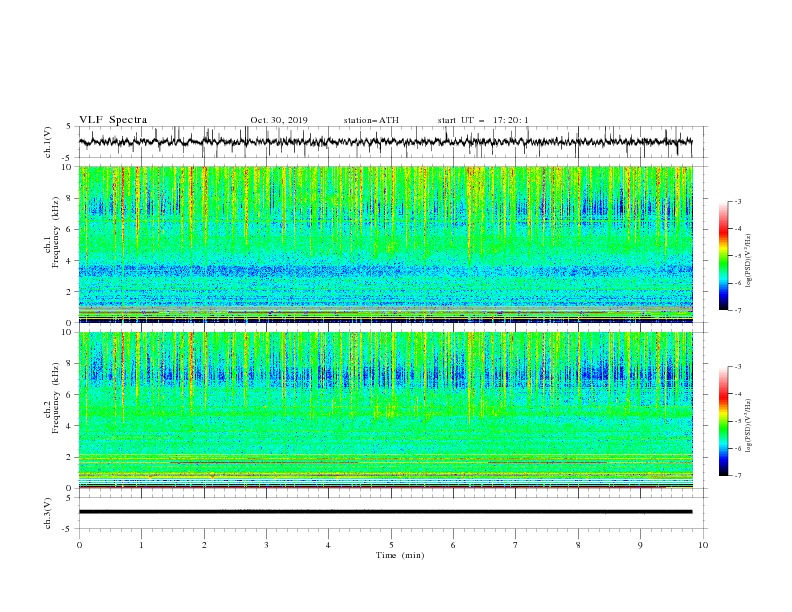Click the ch.3 flat waveform trace
Image resolution: width=792 pixels, height=612 pixels.
click(x=386, y=512)
